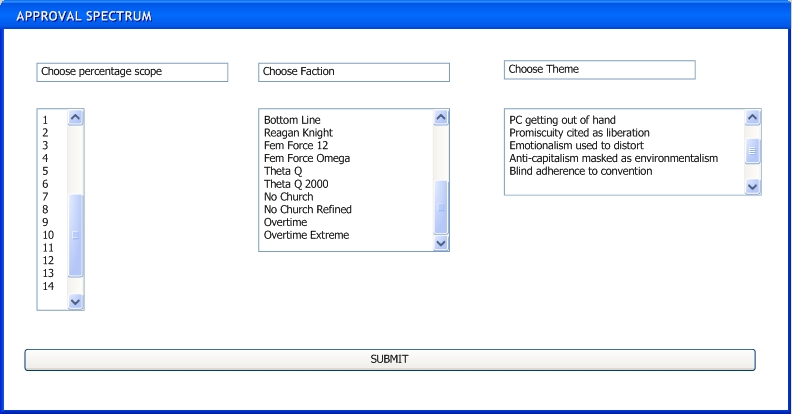792x414 pixels.
Task: Click the up arrow of Faction list scrollbar
Action: (440, 118)
